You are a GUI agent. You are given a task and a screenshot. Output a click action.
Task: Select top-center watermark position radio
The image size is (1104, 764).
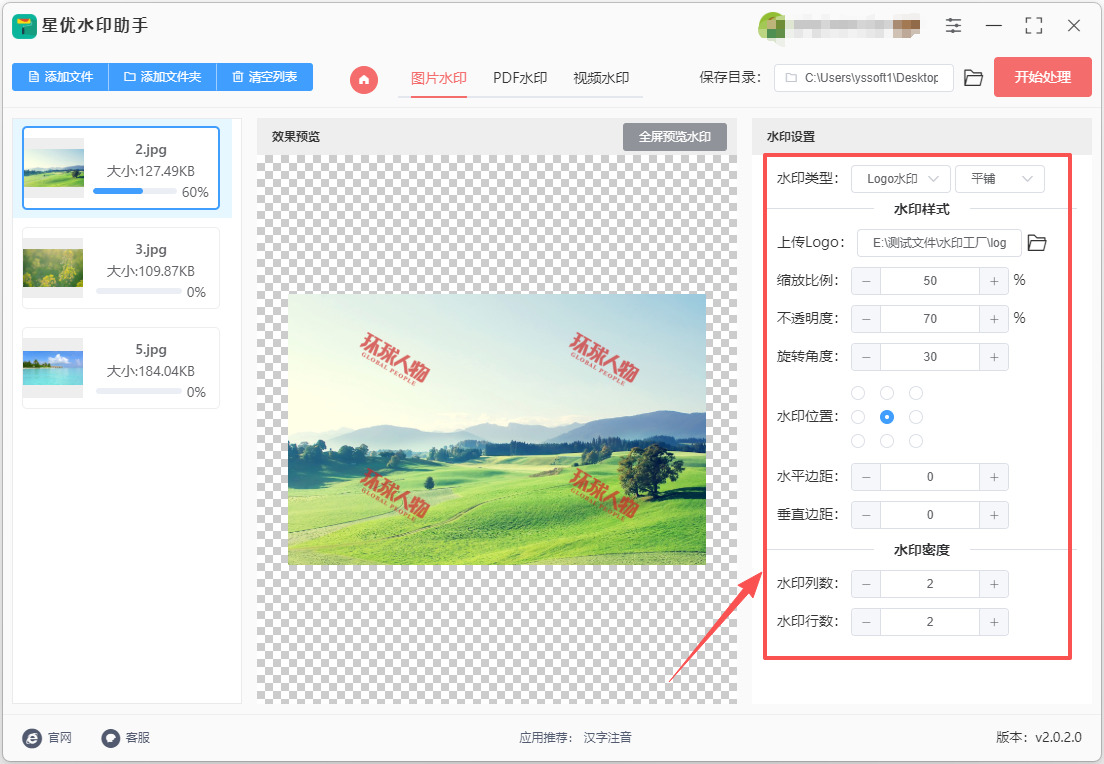pos(886,393)
